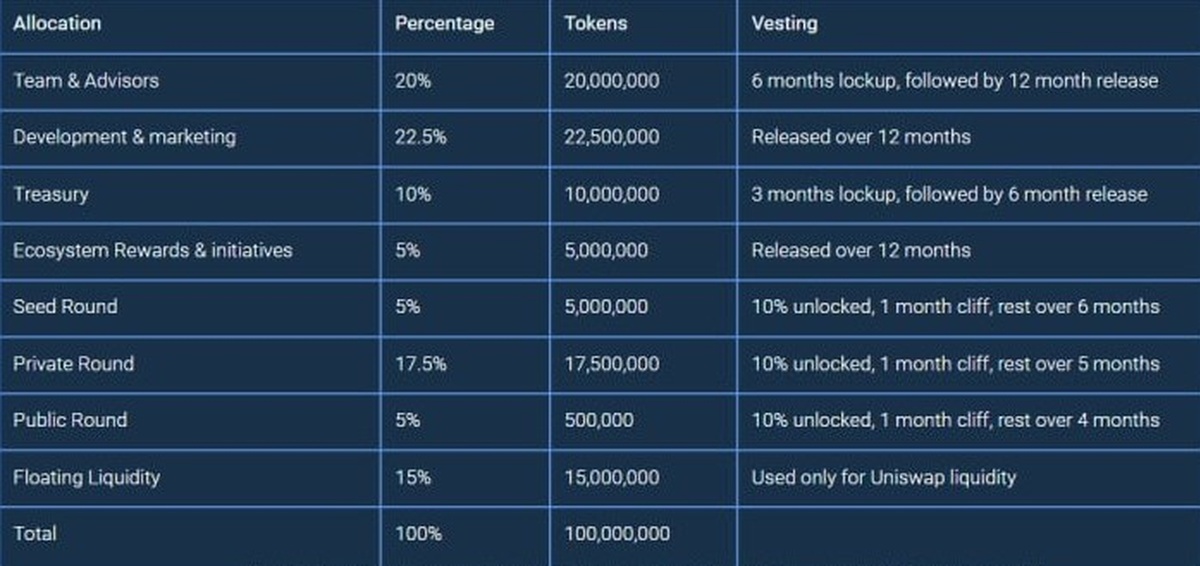Select the Private Round cell
The height and width of the screenshot is (566, 1200).
pos(73,364)
